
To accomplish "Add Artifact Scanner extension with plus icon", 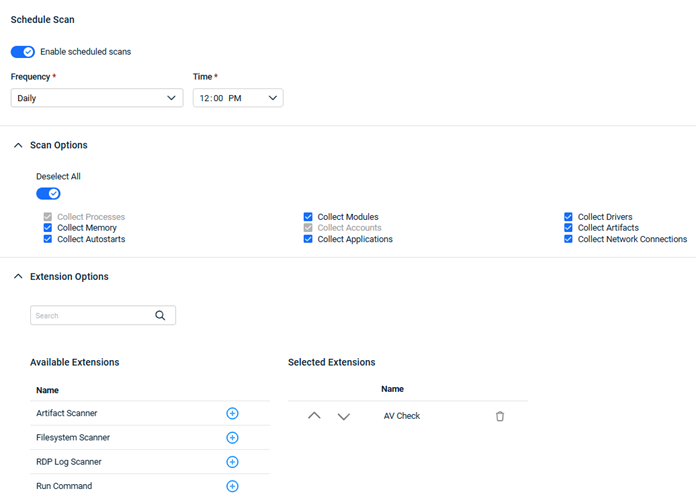I will pyautogui.click(x=232, y=414).
